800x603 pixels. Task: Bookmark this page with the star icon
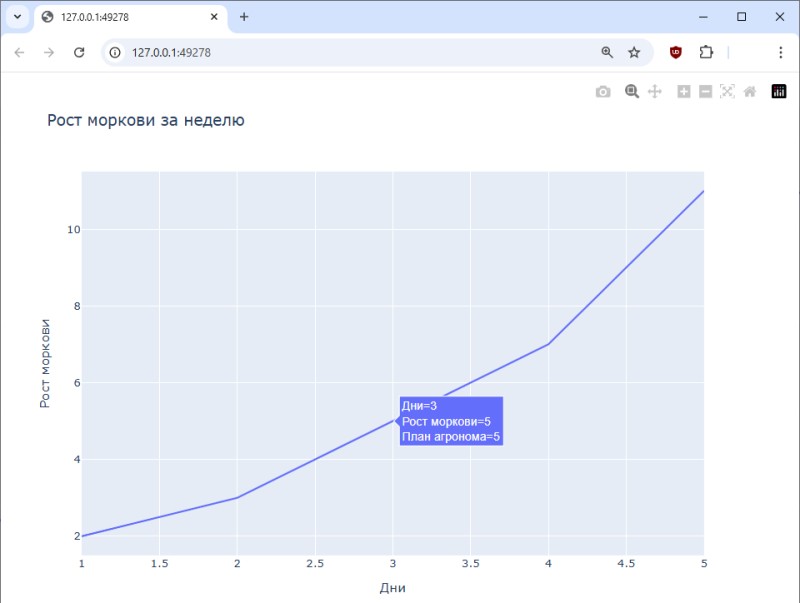click(x=634, y=52)
